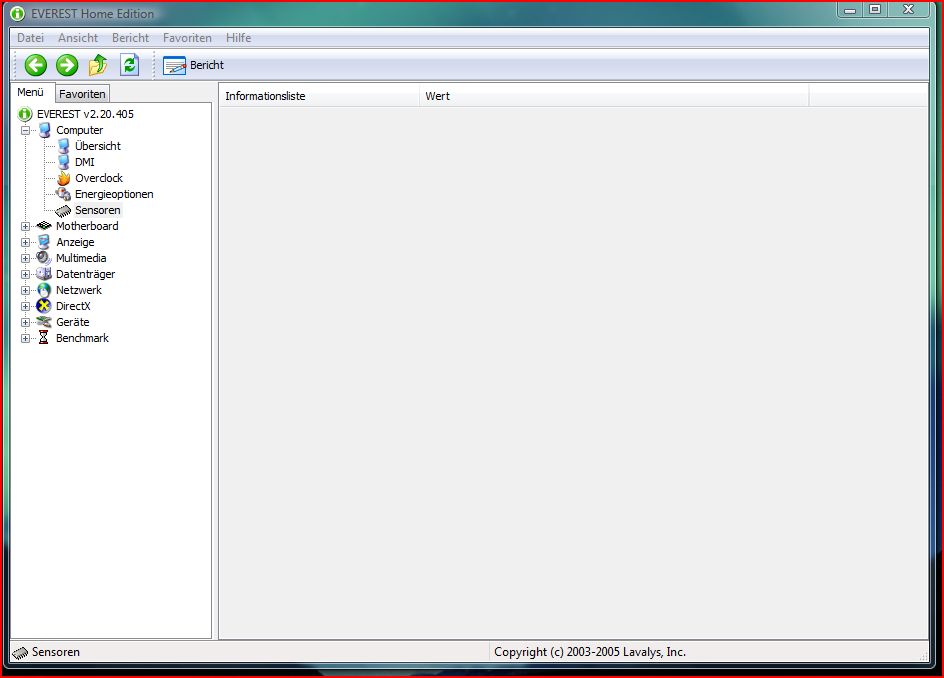Select the Netzwerk tree label
This screenshot has width=944, height=678.
(79, 290)
